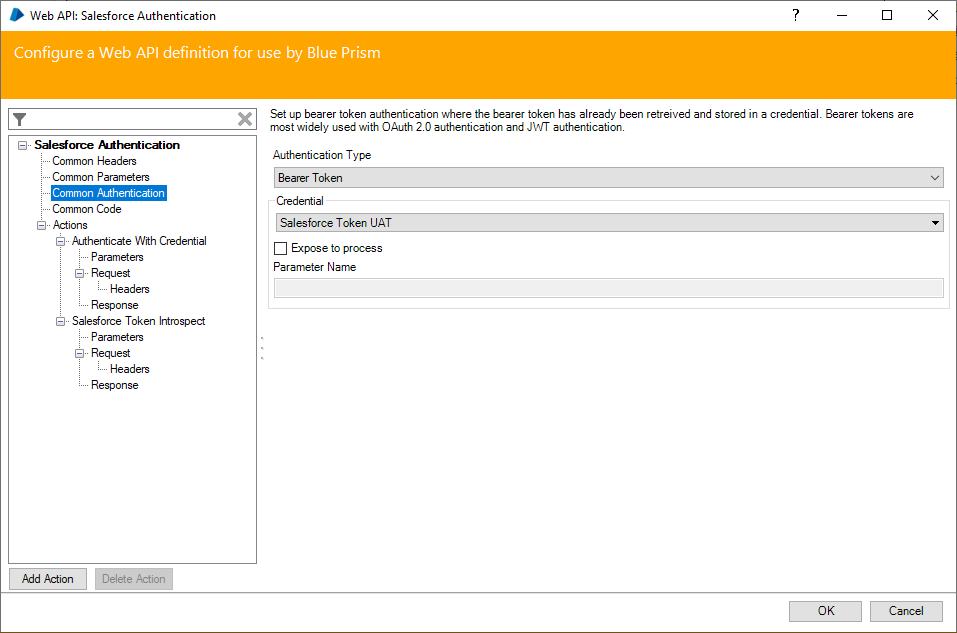Select the Common Code tree item

(x=87, y=209)
